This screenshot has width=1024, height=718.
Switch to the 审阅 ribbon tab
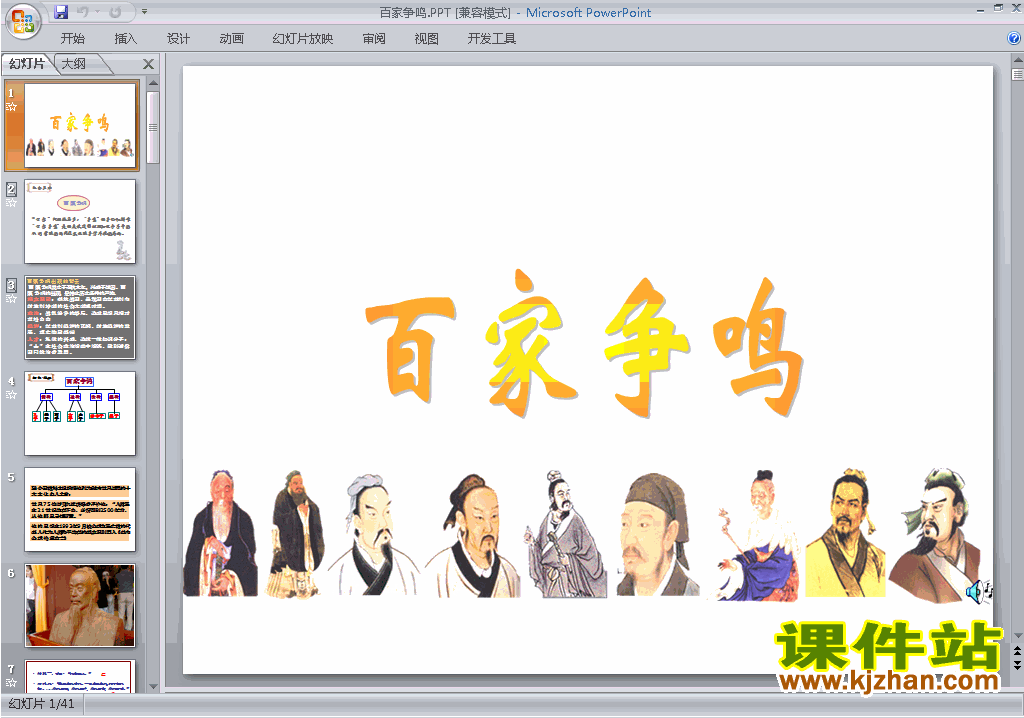point(374,39)
